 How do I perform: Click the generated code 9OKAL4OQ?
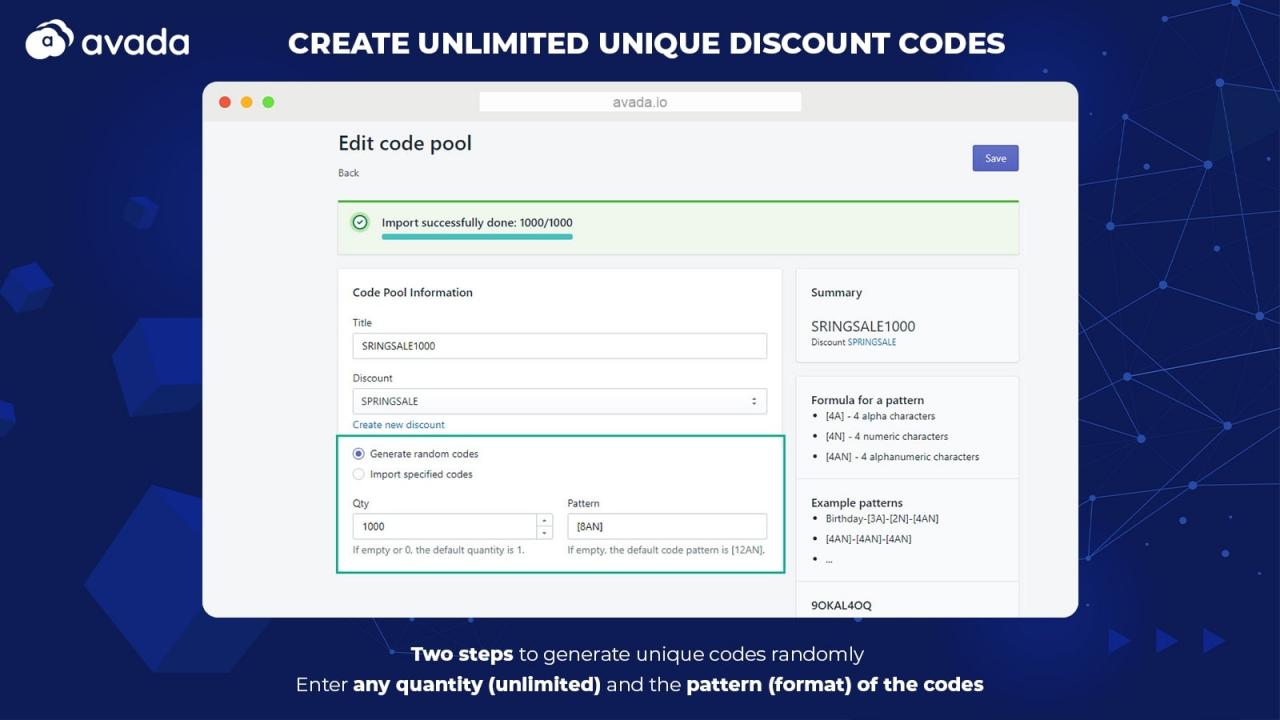pos(841,606)
